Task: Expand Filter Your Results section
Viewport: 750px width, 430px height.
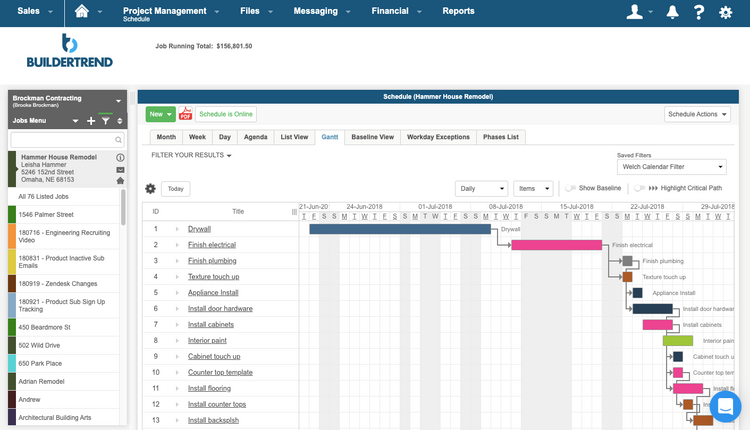Action: click(191, 155)
